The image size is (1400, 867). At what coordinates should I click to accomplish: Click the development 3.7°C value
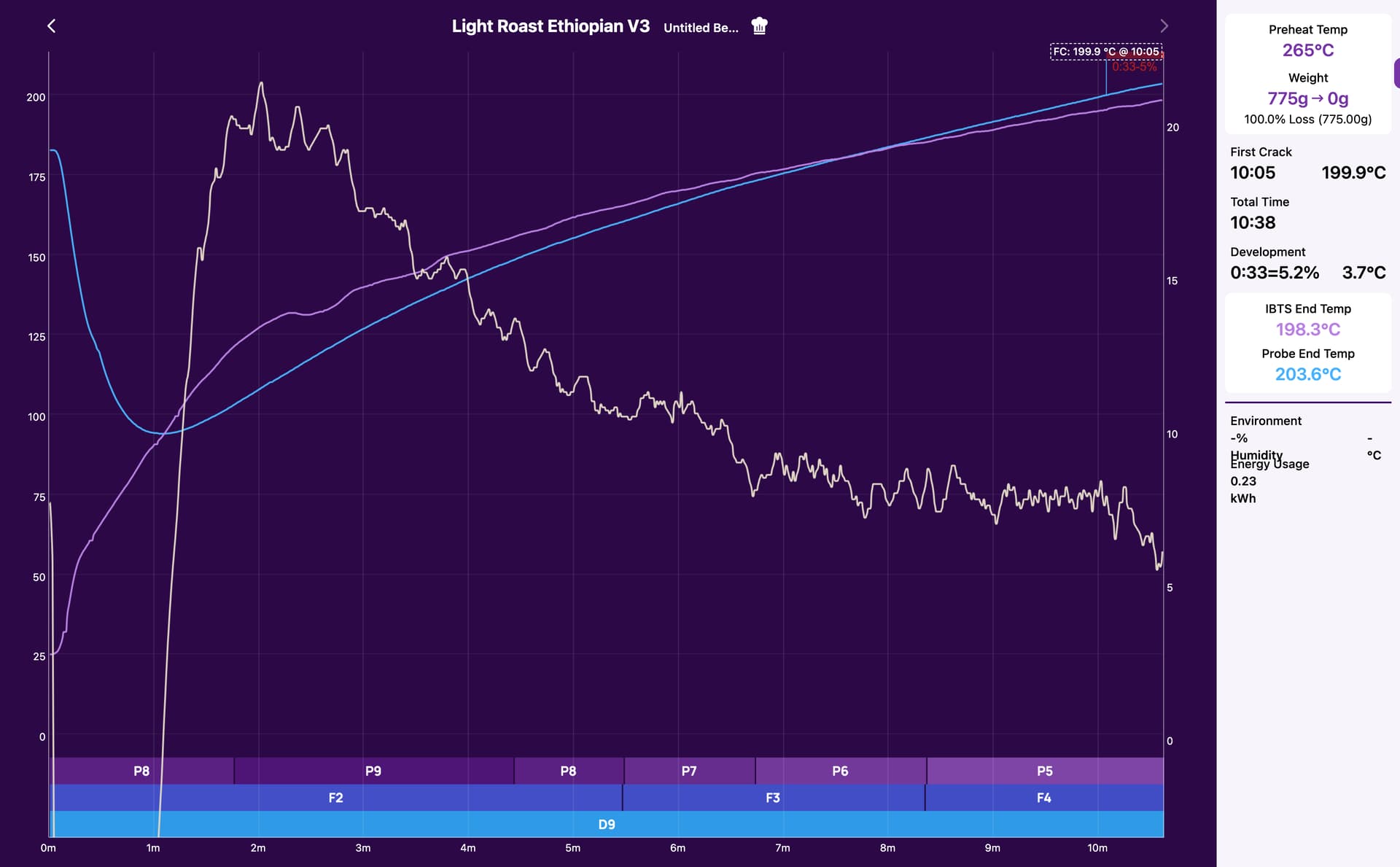point(1364,273)
